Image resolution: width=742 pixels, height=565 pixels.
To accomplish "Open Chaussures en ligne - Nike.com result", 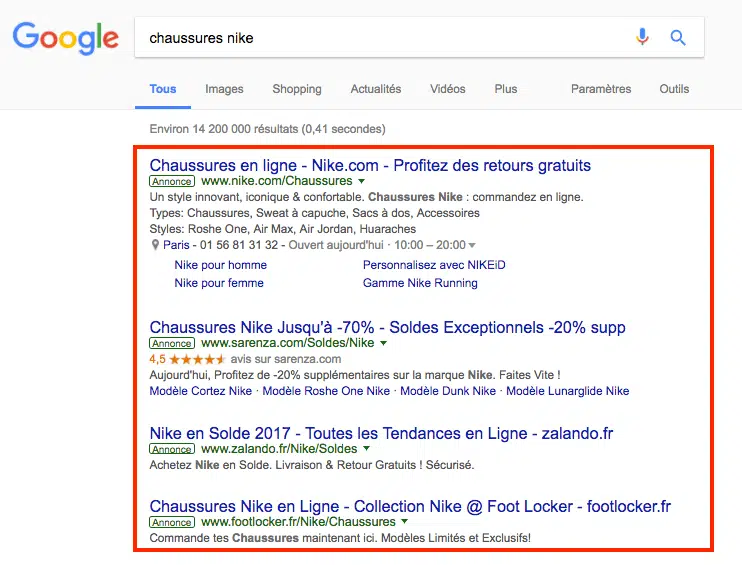I will click(x=370, y=165).
